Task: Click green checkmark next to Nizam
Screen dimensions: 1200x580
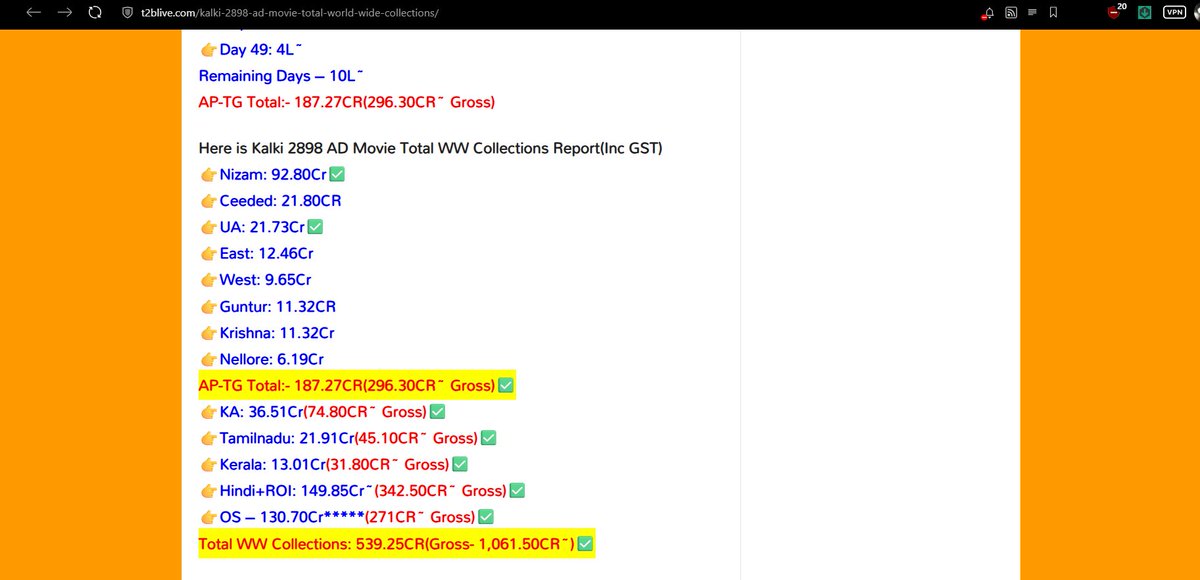Action: click(x=337, y=174)
